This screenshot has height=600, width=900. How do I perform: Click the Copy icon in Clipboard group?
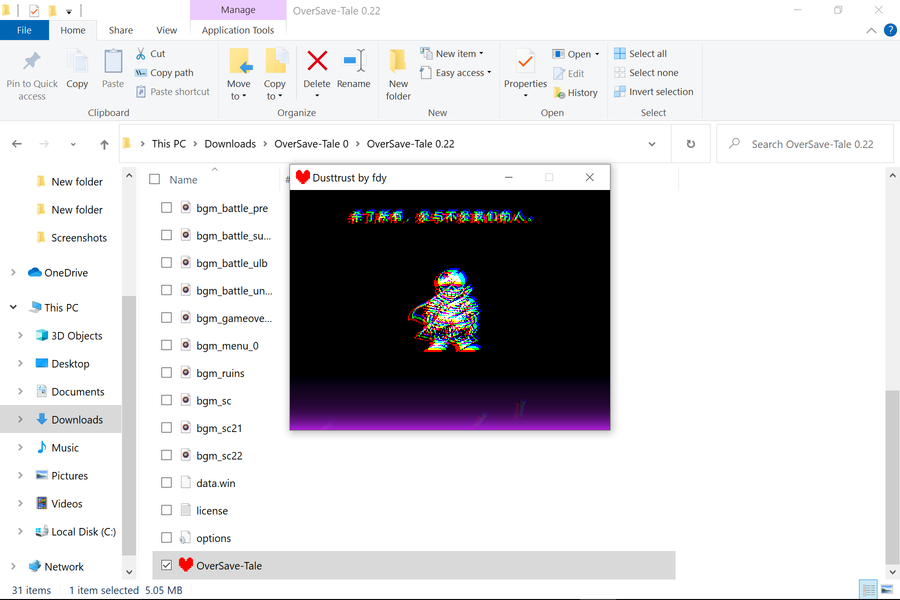77,61
